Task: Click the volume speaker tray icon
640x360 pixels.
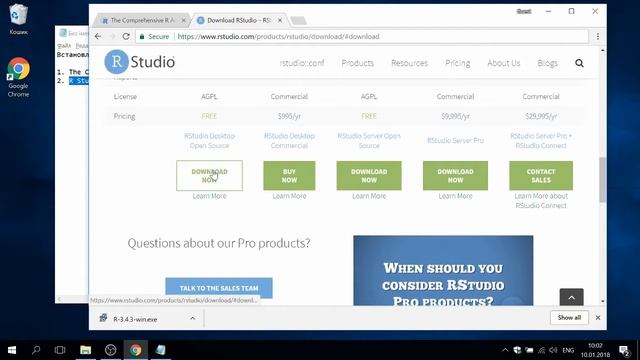Action: point(553,350)
